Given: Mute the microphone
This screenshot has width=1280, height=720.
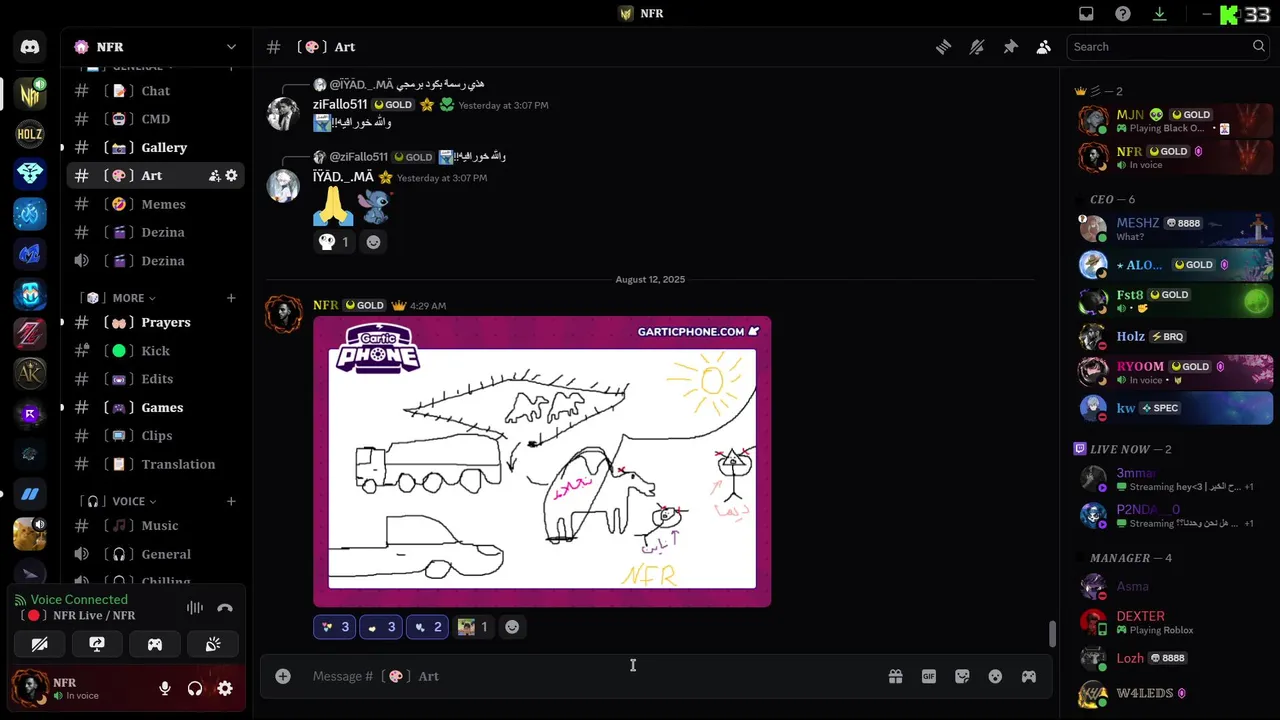Looking at the screenshot, I should pyautogui.click(x=165, y=688).
